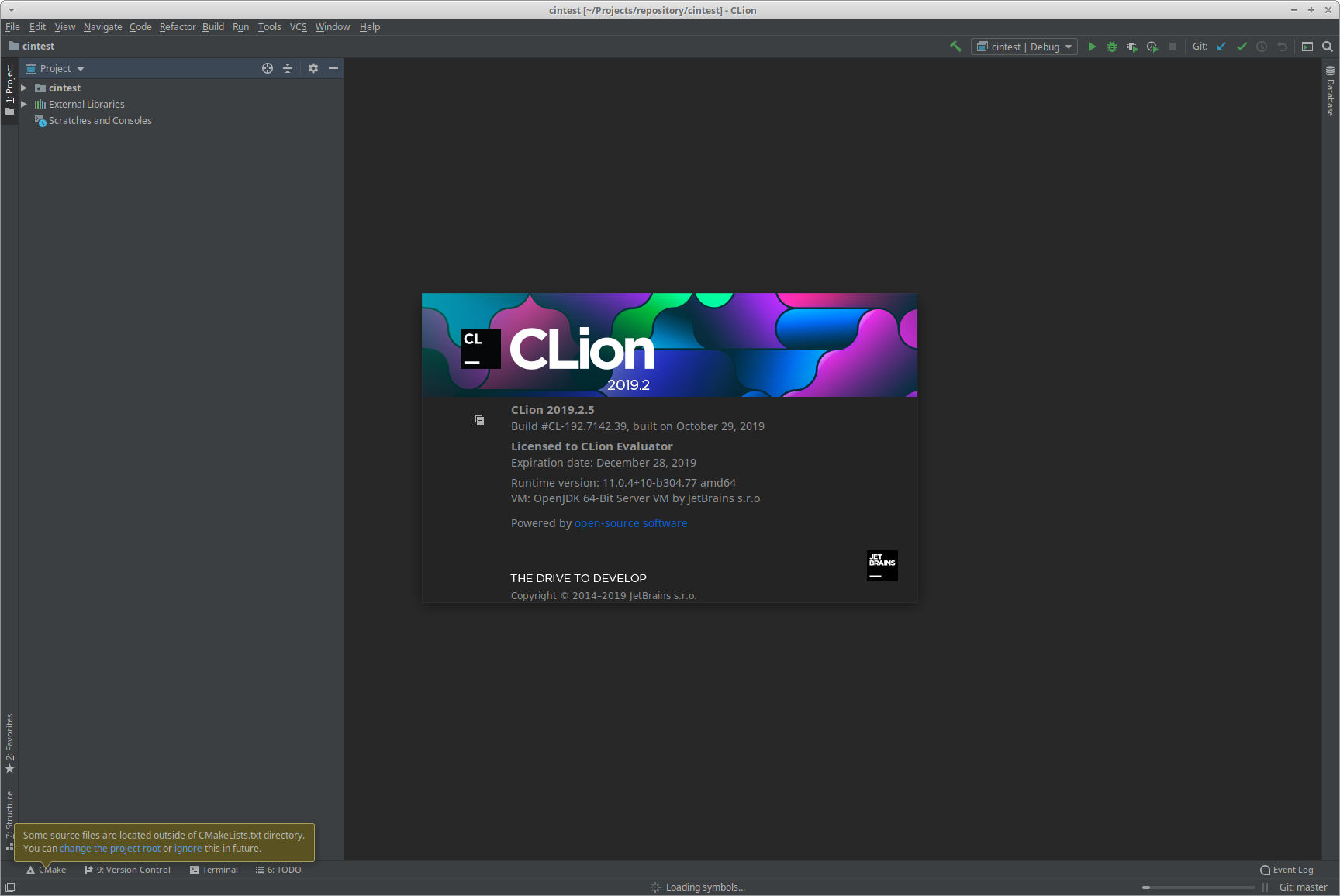This screenshot has height=896, width=1340.
Task: Click Git: master branch widget
Action: 1304,887
